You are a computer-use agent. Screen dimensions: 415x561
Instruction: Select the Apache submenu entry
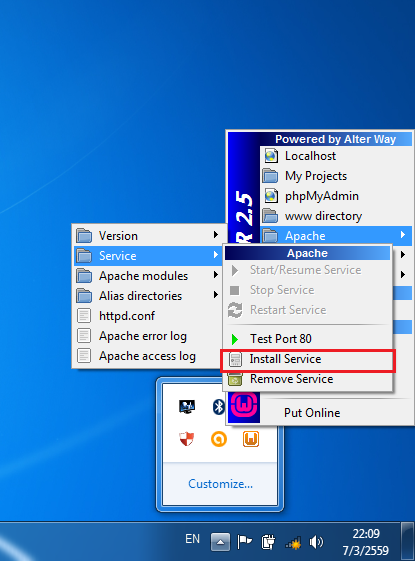click(x=336, y=236)
